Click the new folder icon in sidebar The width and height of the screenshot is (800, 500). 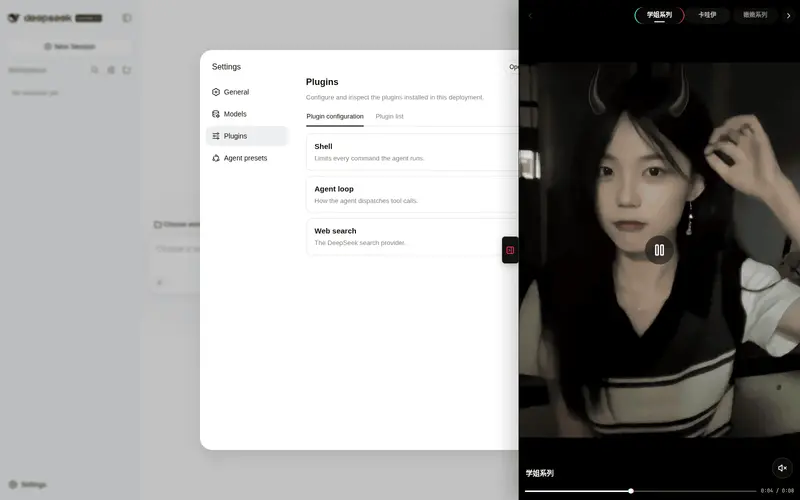pyautogui.click(x=127, y=70)
